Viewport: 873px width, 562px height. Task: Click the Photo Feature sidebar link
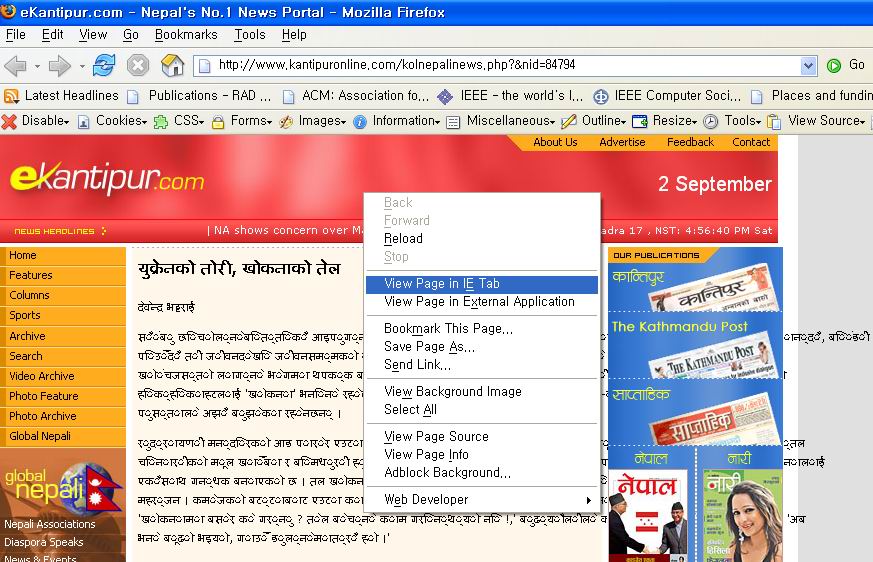pyautogui.click(x=43, y=396)
